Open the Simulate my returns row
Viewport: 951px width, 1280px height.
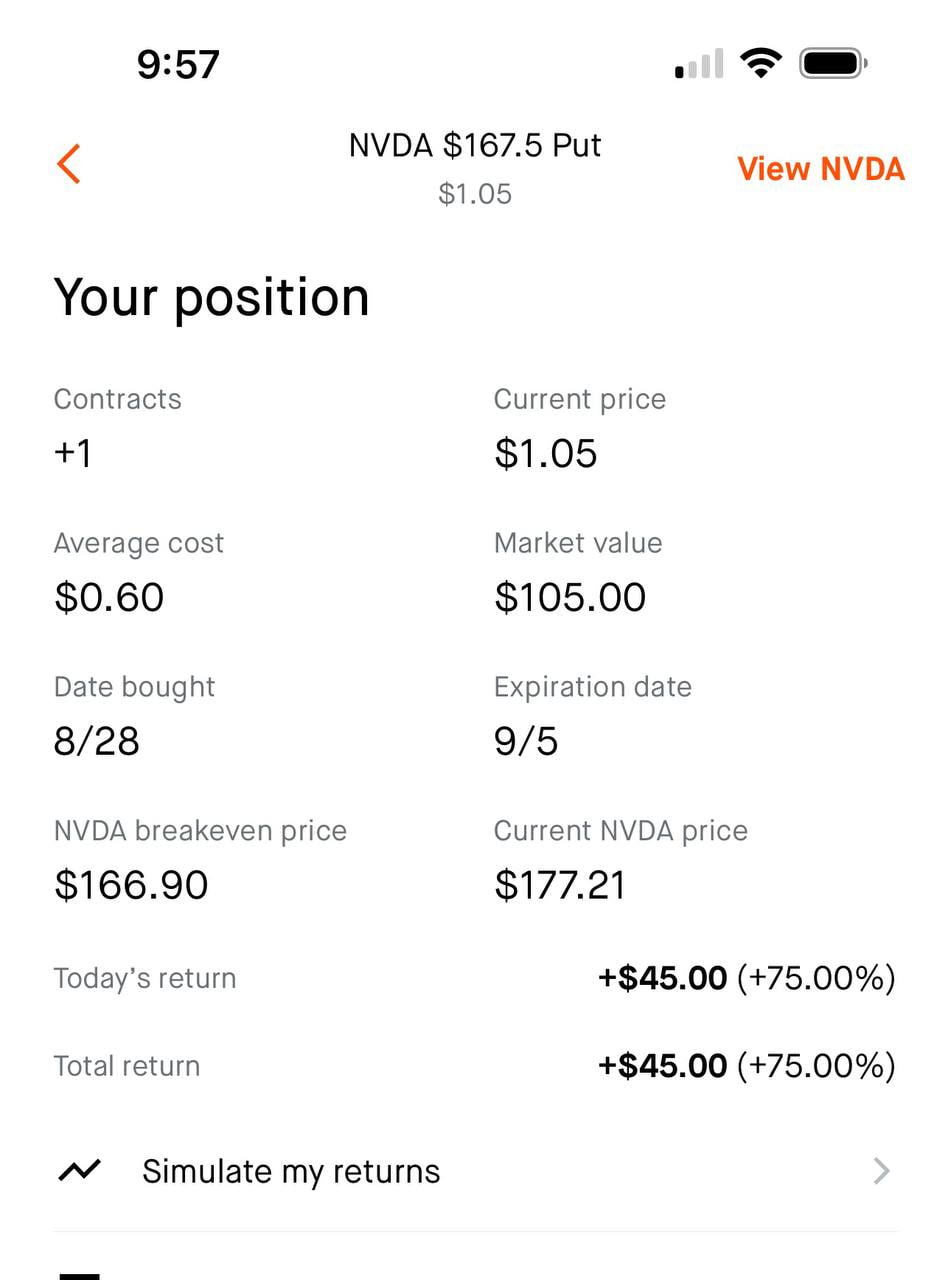tap(475, 1171)
